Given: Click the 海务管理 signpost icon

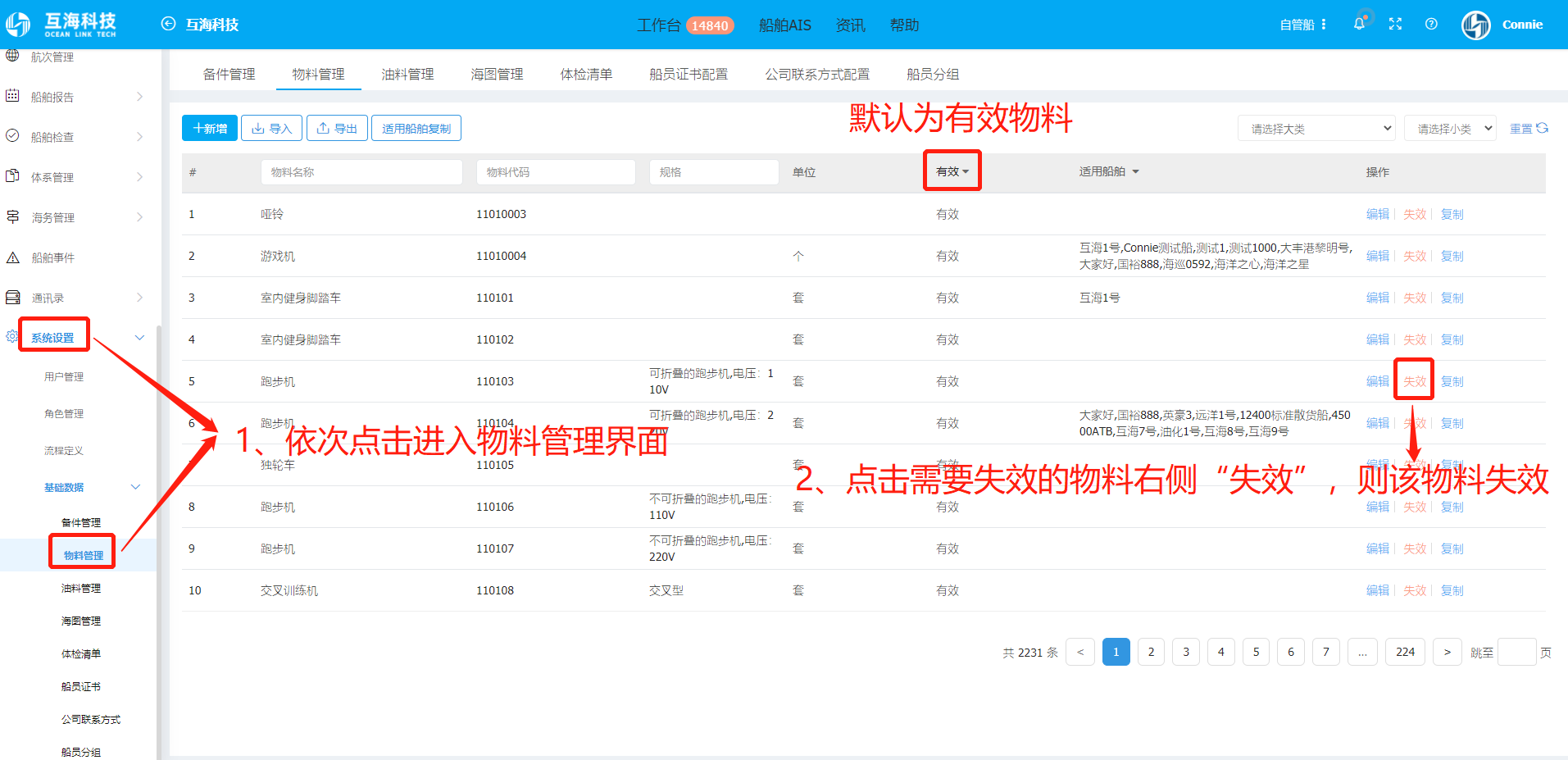Looking at the screenshot, I should pos(12,216).
